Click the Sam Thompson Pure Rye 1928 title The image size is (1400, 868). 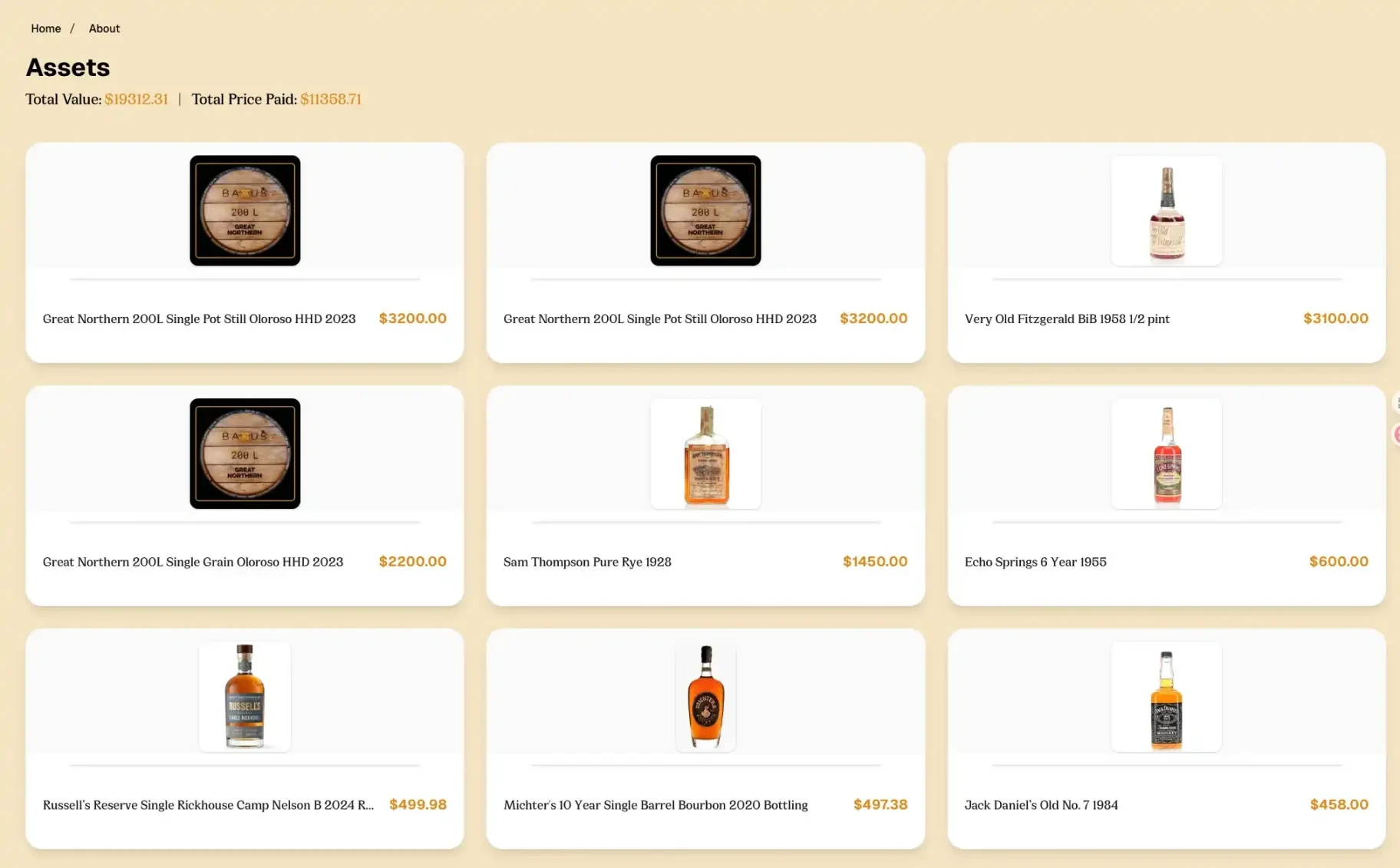tap(587, 562)
